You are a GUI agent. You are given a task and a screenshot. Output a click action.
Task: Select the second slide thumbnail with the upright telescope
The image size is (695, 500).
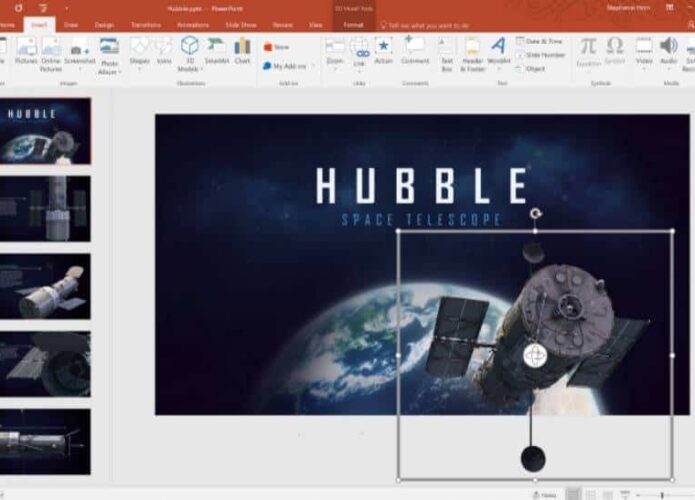point(45,209)
